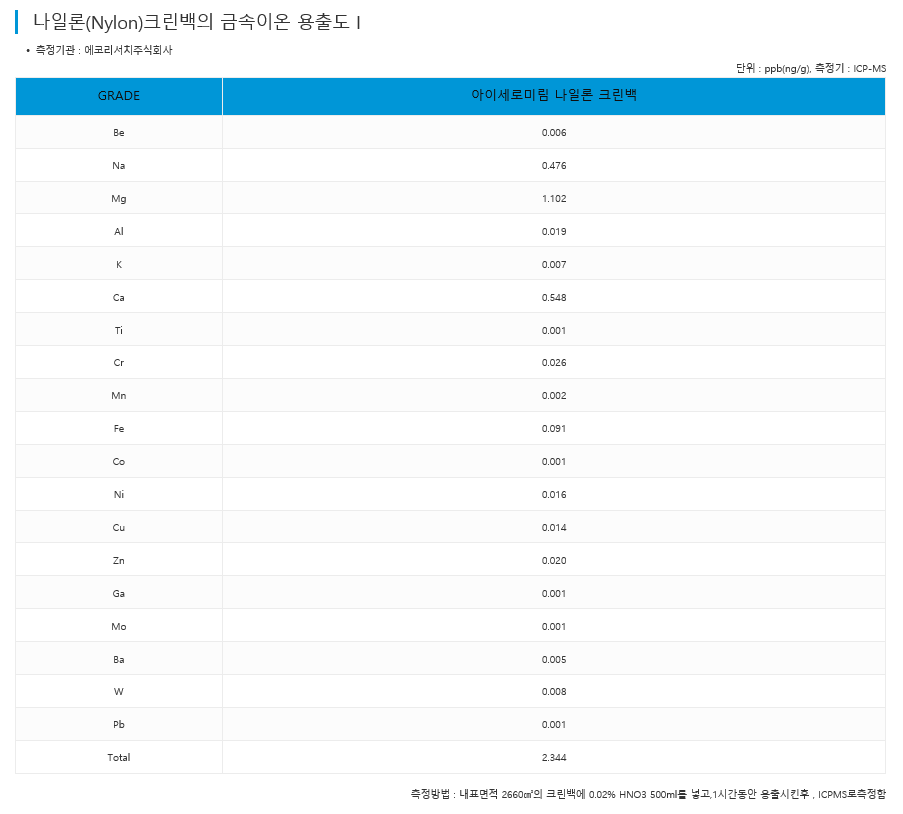Click the Ni value 0.016
The image size is (903, 814).
[553, 494]
